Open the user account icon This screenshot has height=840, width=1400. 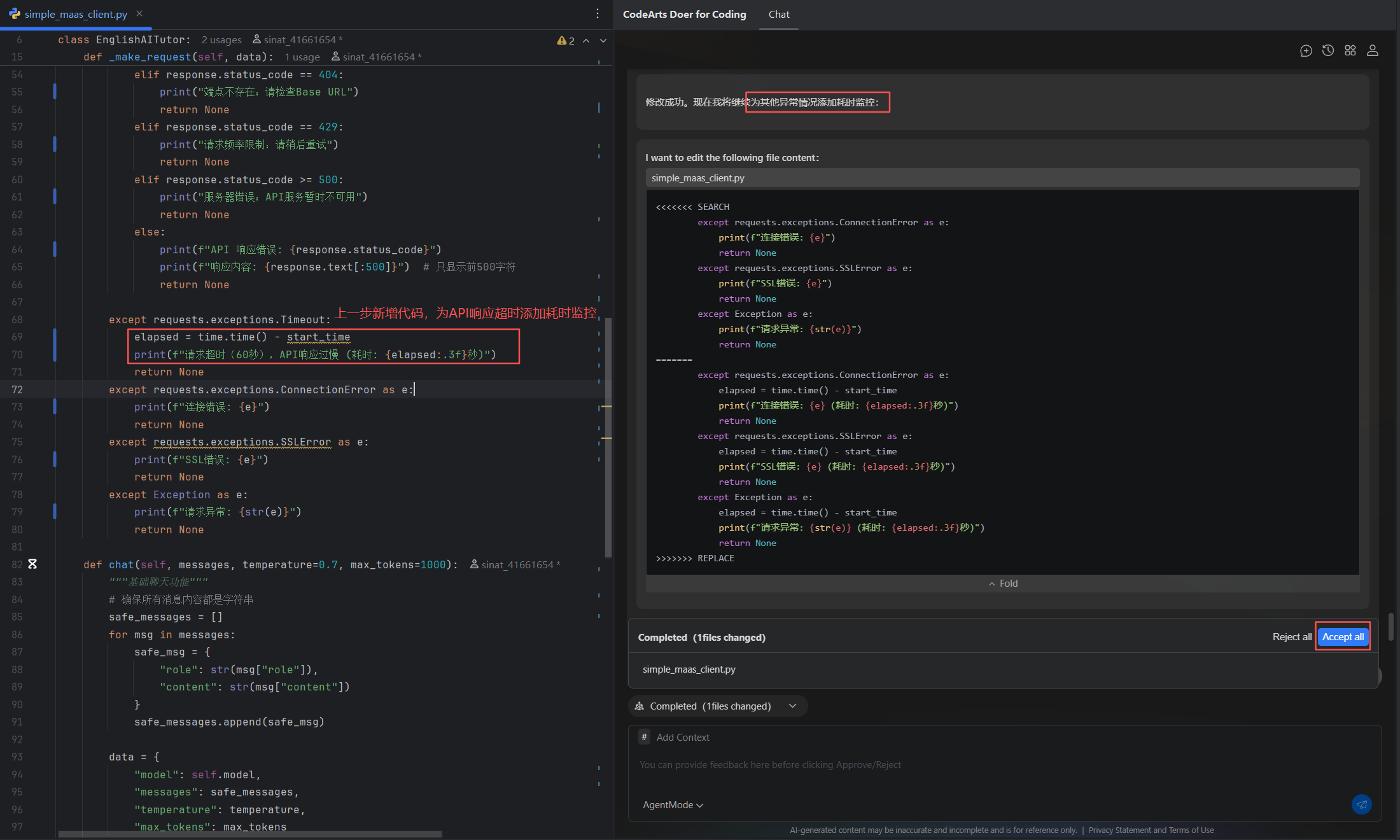tap(1373, 51)
